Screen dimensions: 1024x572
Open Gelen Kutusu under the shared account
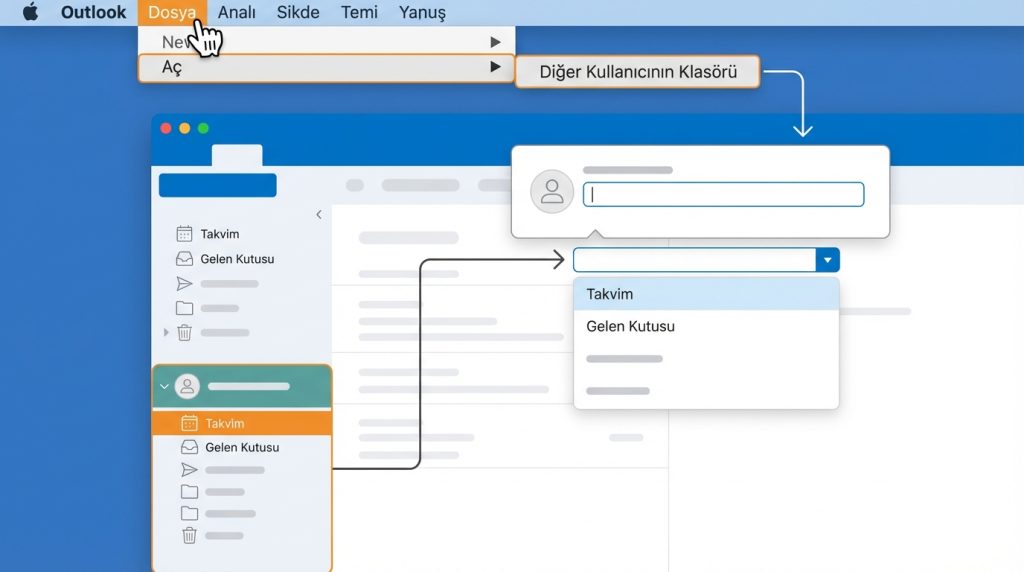241,447
